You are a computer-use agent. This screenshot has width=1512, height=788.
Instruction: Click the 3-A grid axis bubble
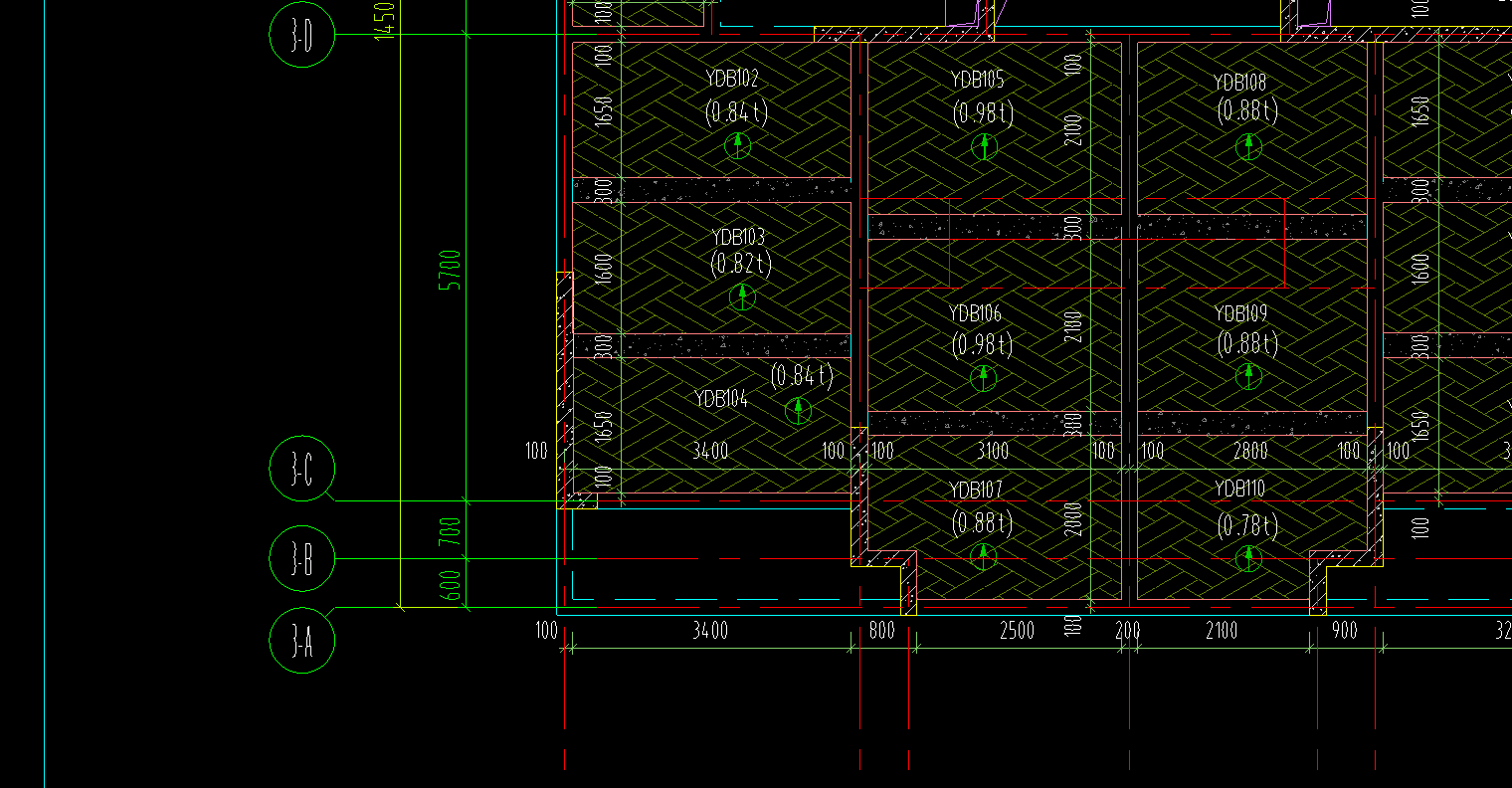(302, 640)
